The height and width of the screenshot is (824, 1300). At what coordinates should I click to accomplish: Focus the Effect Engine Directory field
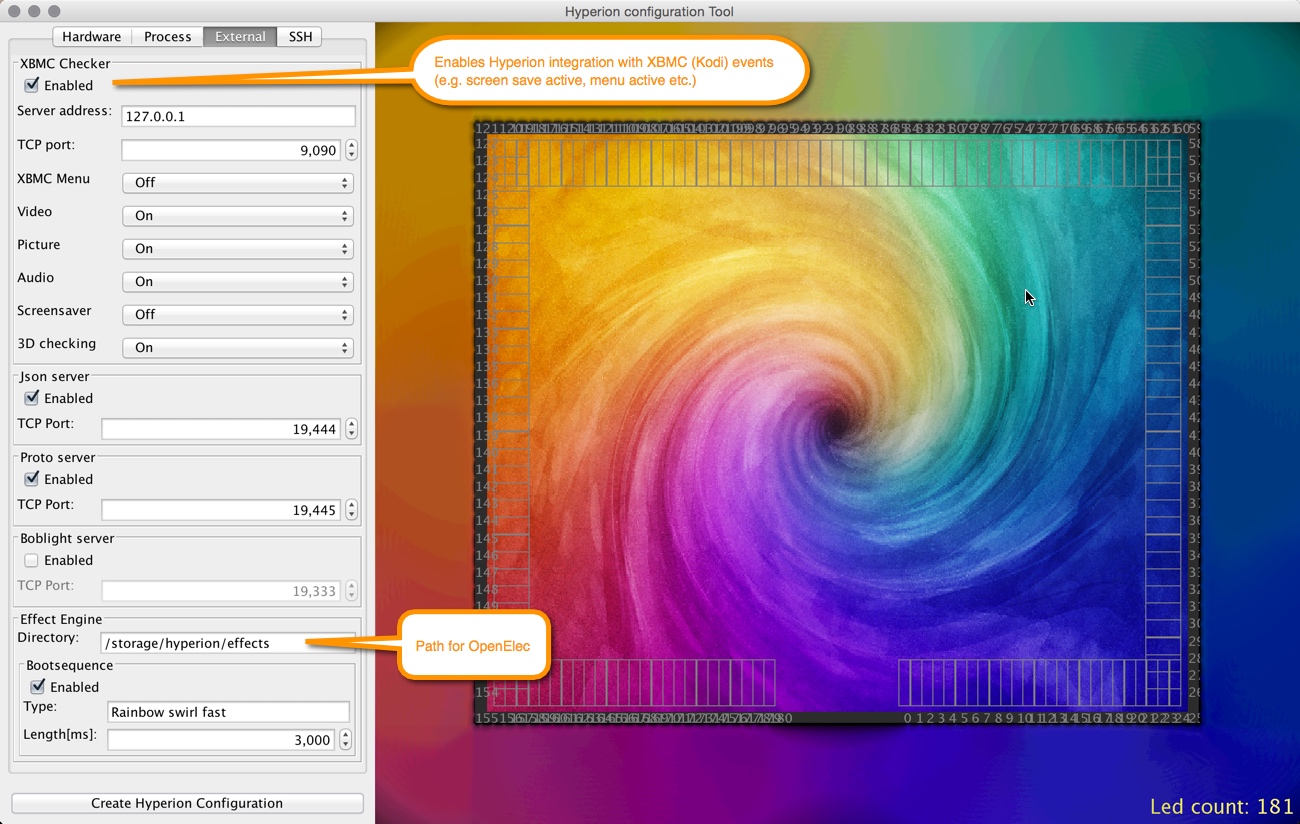tap(227, 643)
